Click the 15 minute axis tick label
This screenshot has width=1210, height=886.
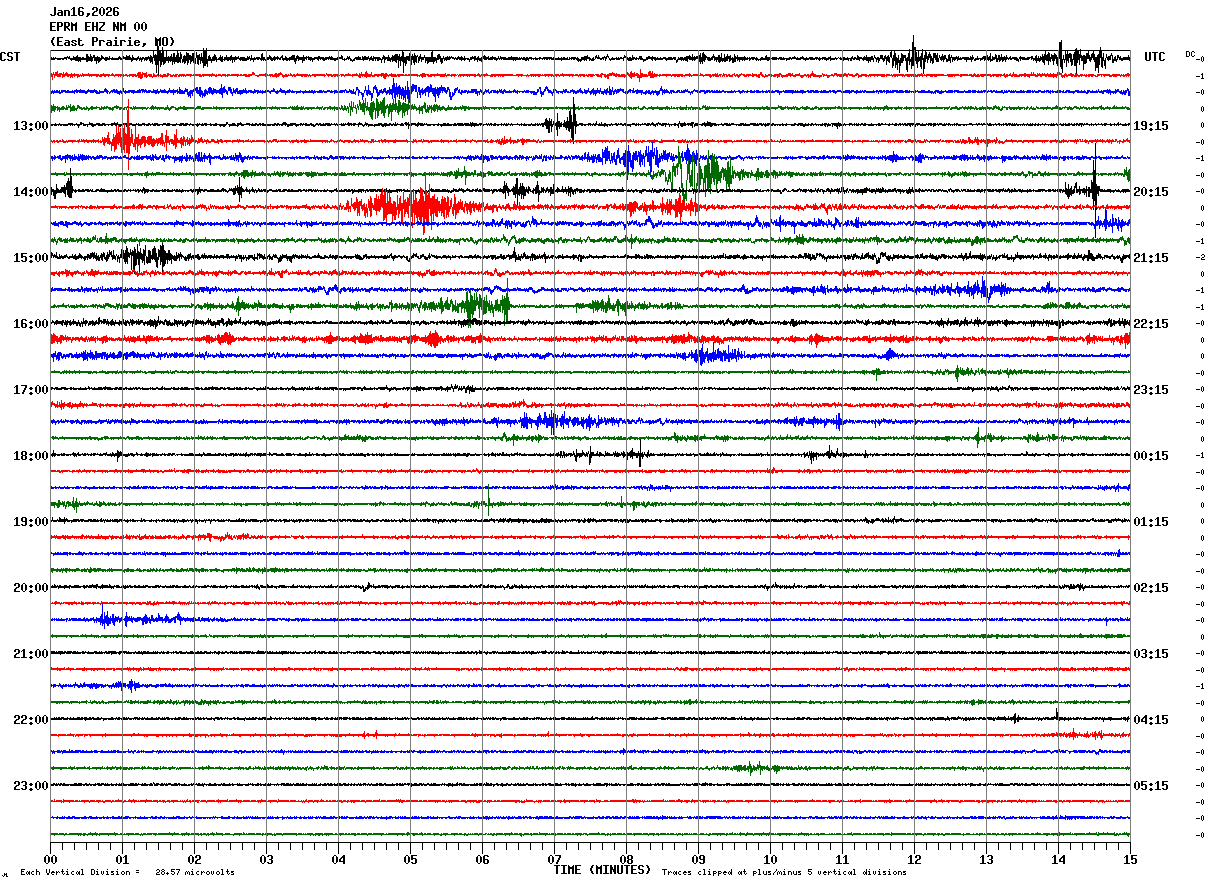click(x=1130, y=859)
